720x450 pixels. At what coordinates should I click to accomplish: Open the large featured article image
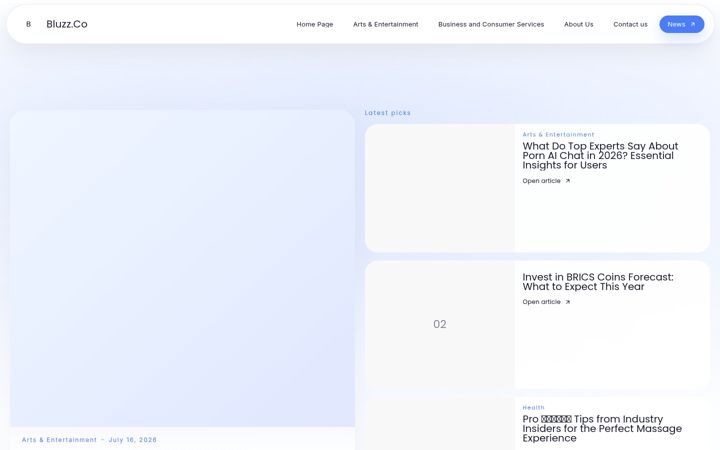pyautogui.click(x=182, y=269)
